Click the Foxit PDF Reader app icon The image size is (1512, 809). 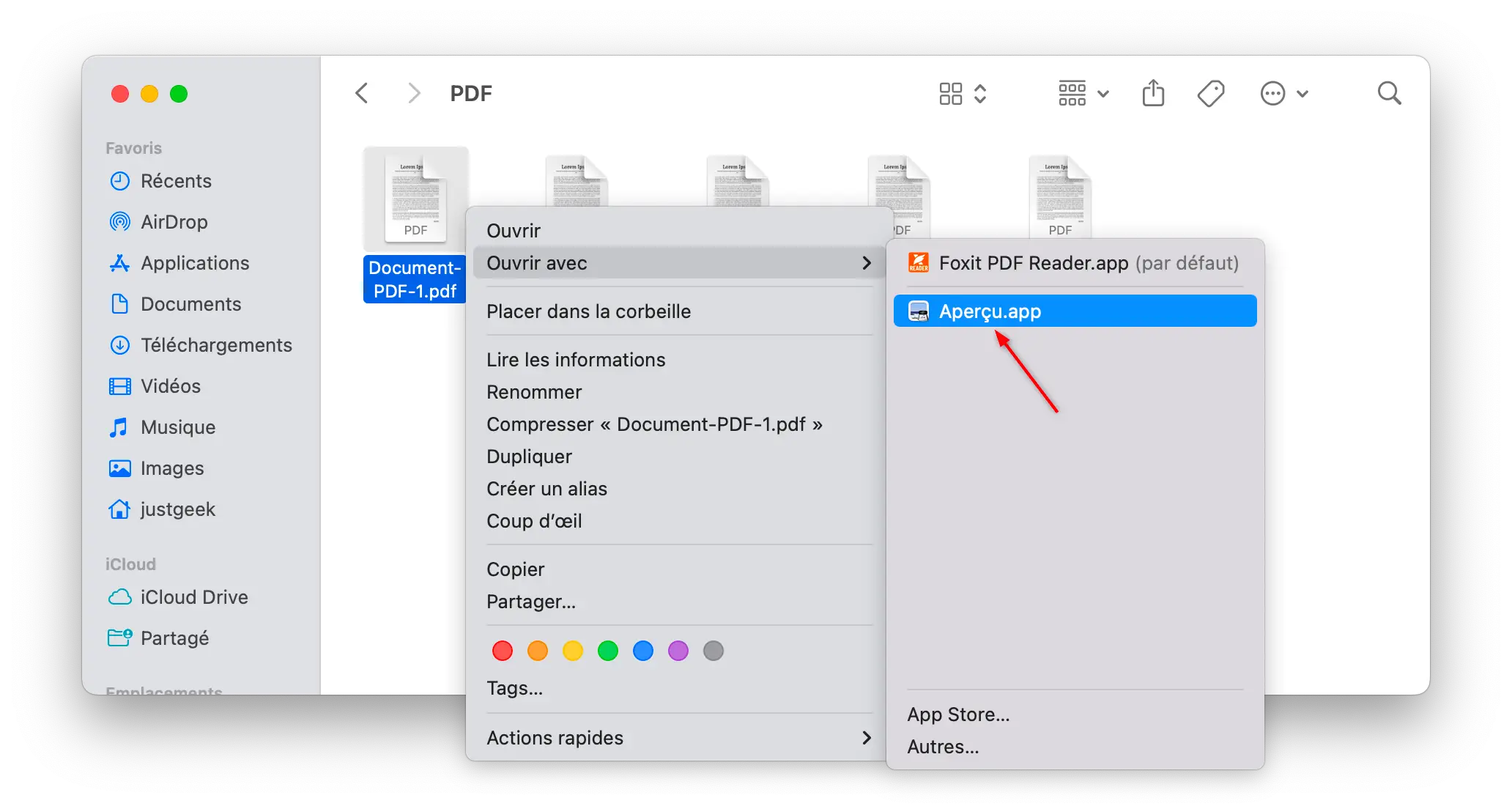(919, 262)
